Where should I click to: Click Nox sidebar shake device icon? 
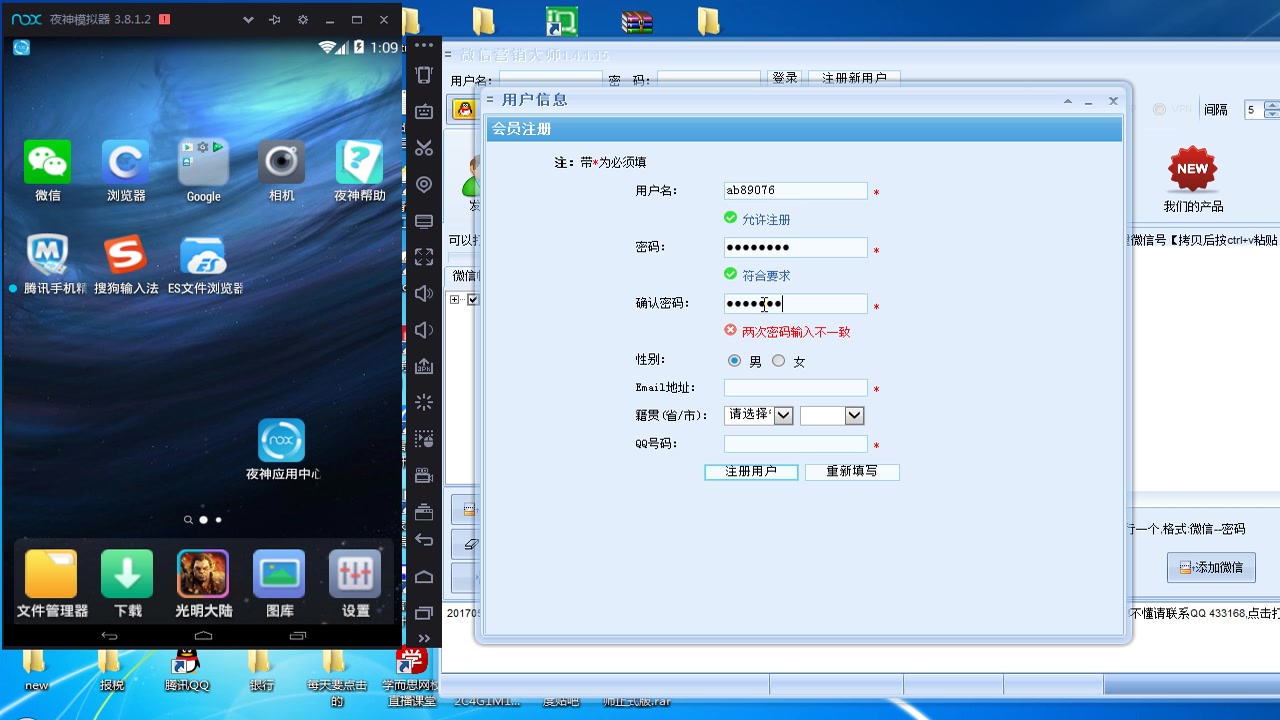(x=424, y=76)
